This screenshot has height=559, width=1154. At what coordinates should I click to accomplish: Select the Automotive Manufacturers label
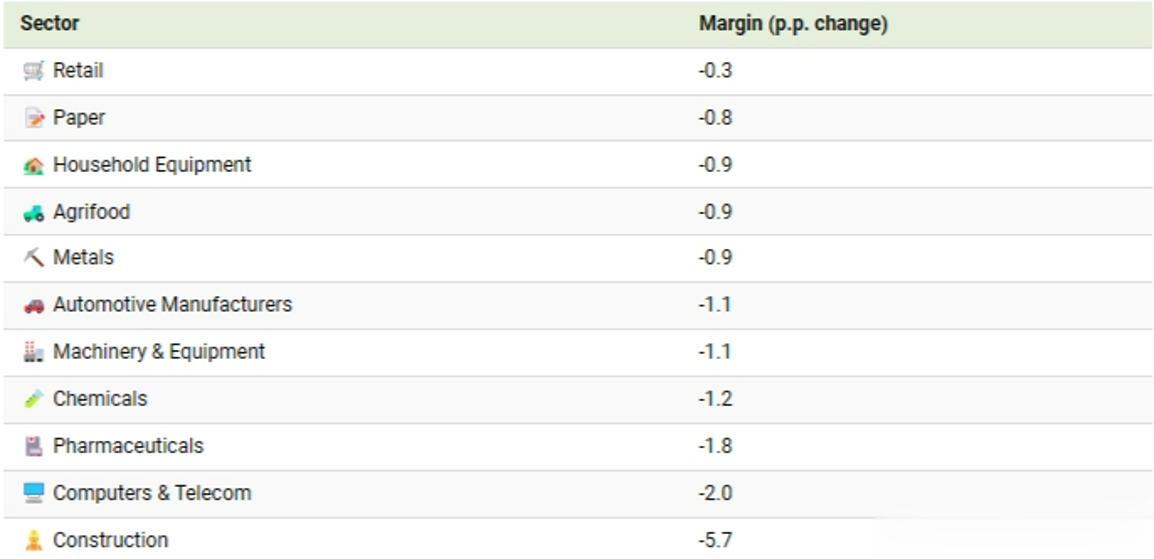pos(172,305)
